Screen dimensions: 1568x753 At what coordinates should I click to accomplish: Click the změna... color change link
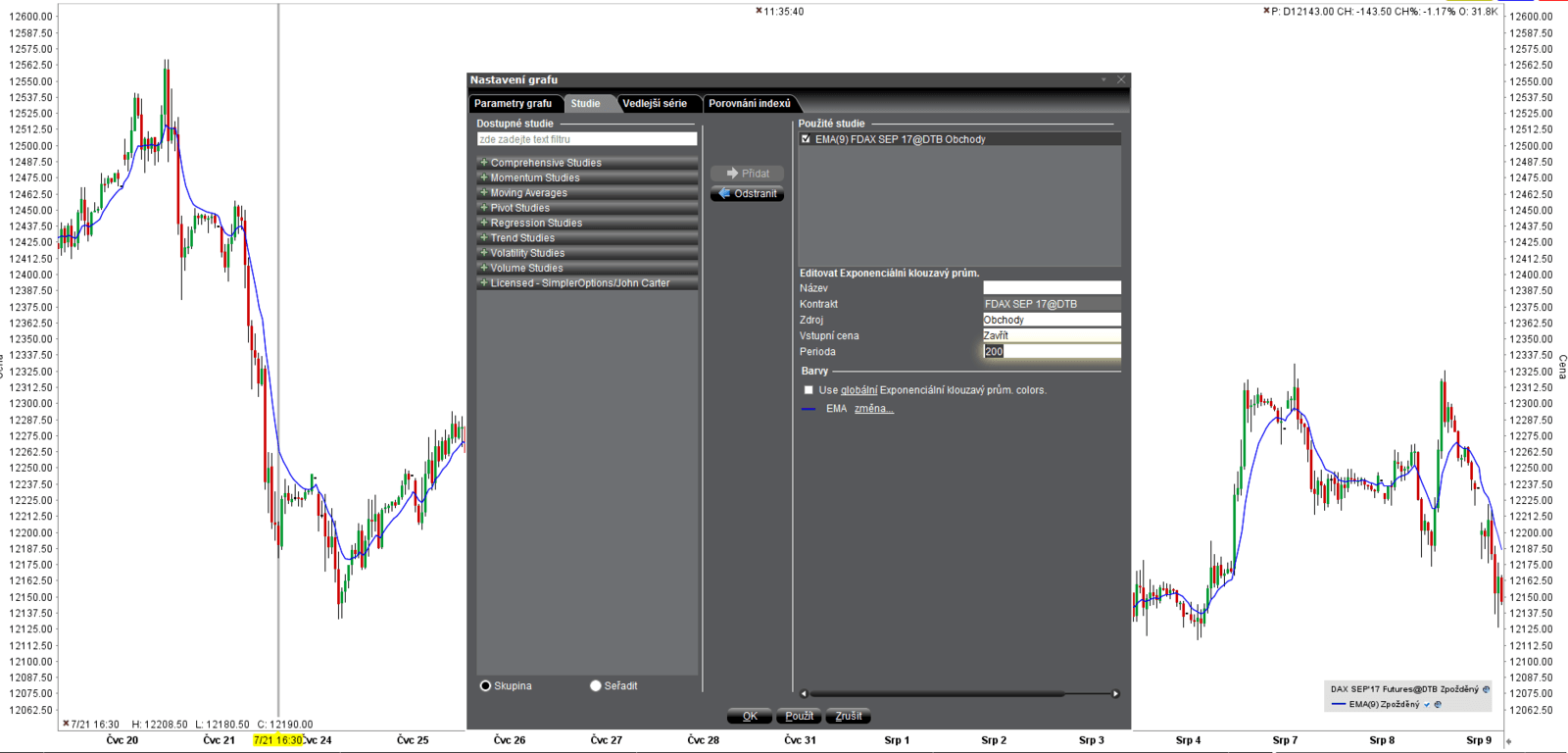pyautogui.click(x=873, y=409)
